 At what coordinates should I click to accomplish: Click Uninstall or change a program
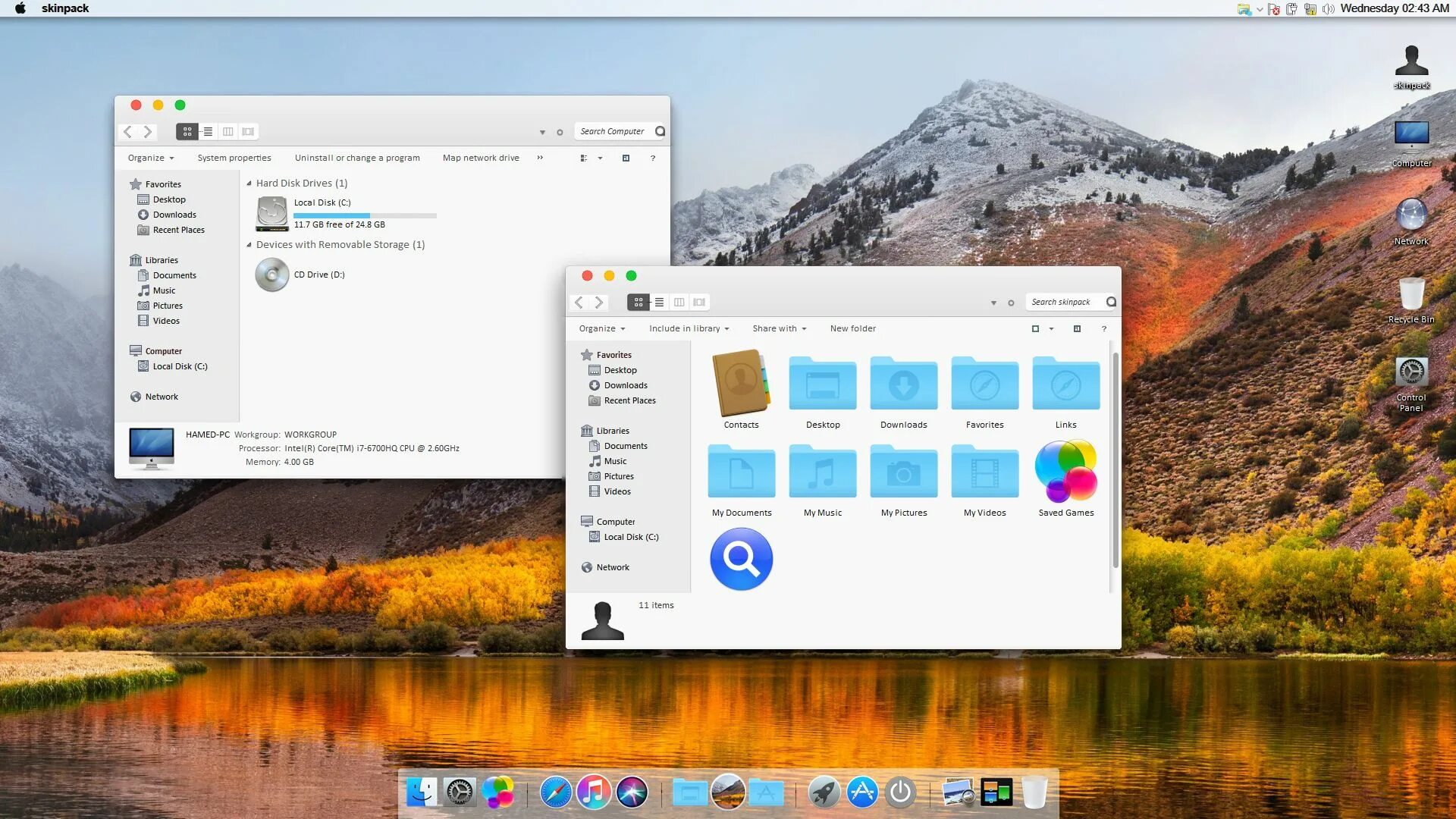point(356,158)
